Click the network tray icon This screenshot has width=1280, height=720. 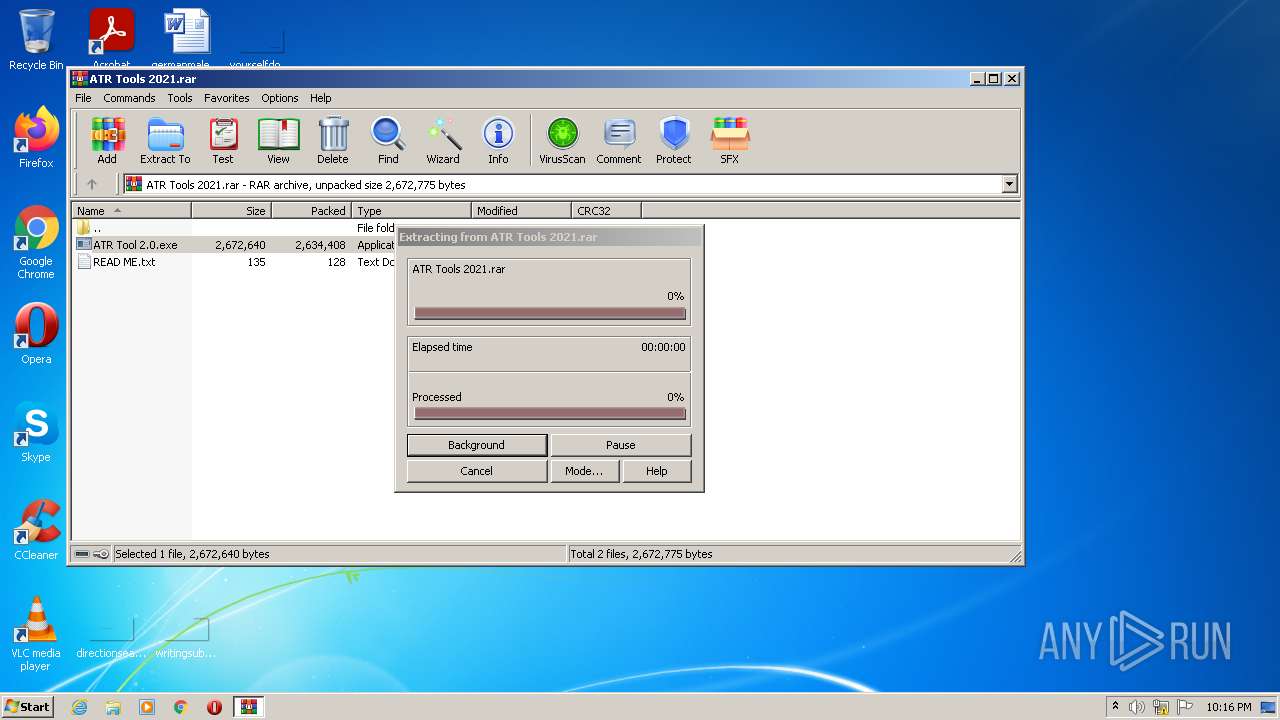pyautogui.click(x=1161, y=707)
